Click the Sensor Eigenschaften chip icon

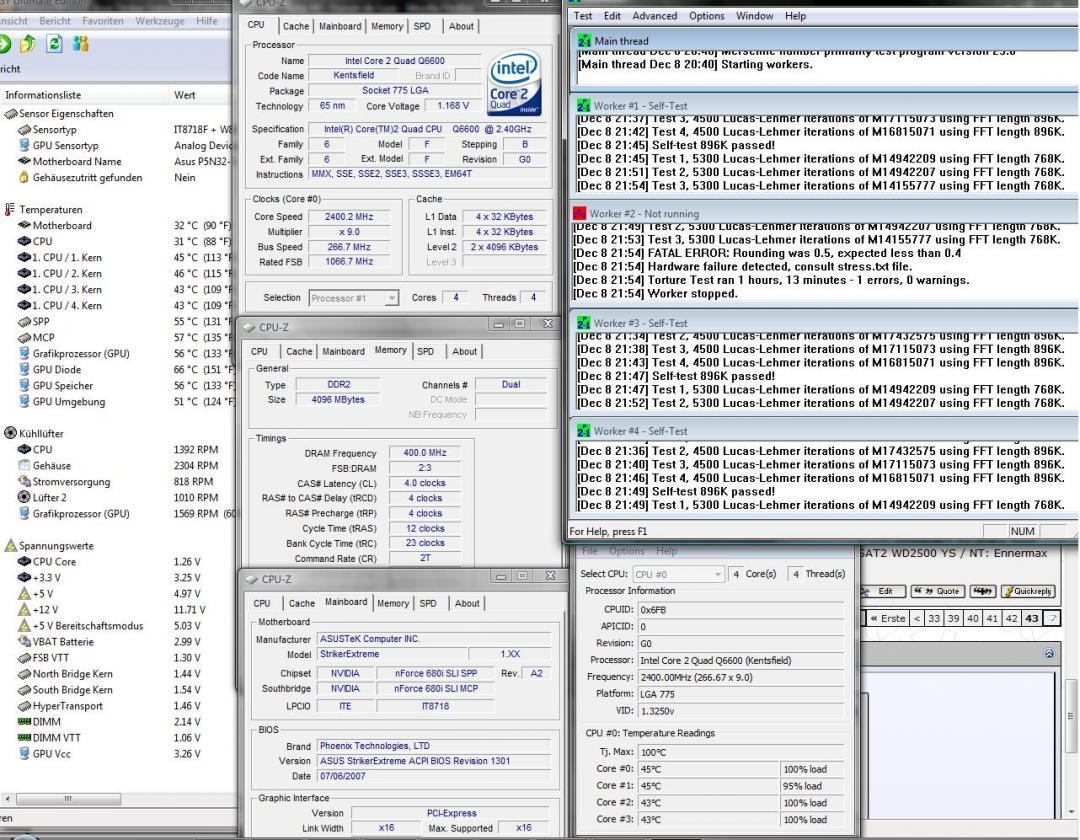10,114
